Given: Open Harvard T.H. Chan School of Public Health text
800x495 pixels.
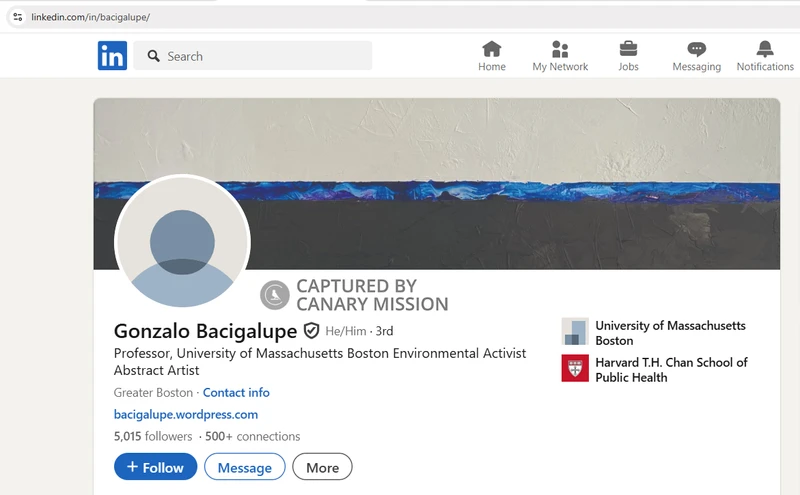Looking at the screenshot, I should (671, 369).
